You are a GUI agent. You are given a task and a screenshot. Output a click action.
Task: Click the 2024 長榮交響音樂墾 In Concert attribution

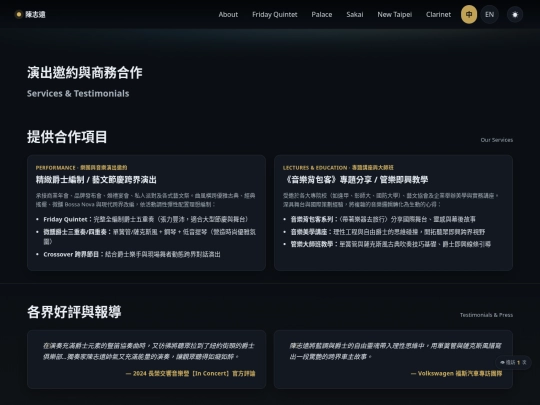(x=190, y=373)
